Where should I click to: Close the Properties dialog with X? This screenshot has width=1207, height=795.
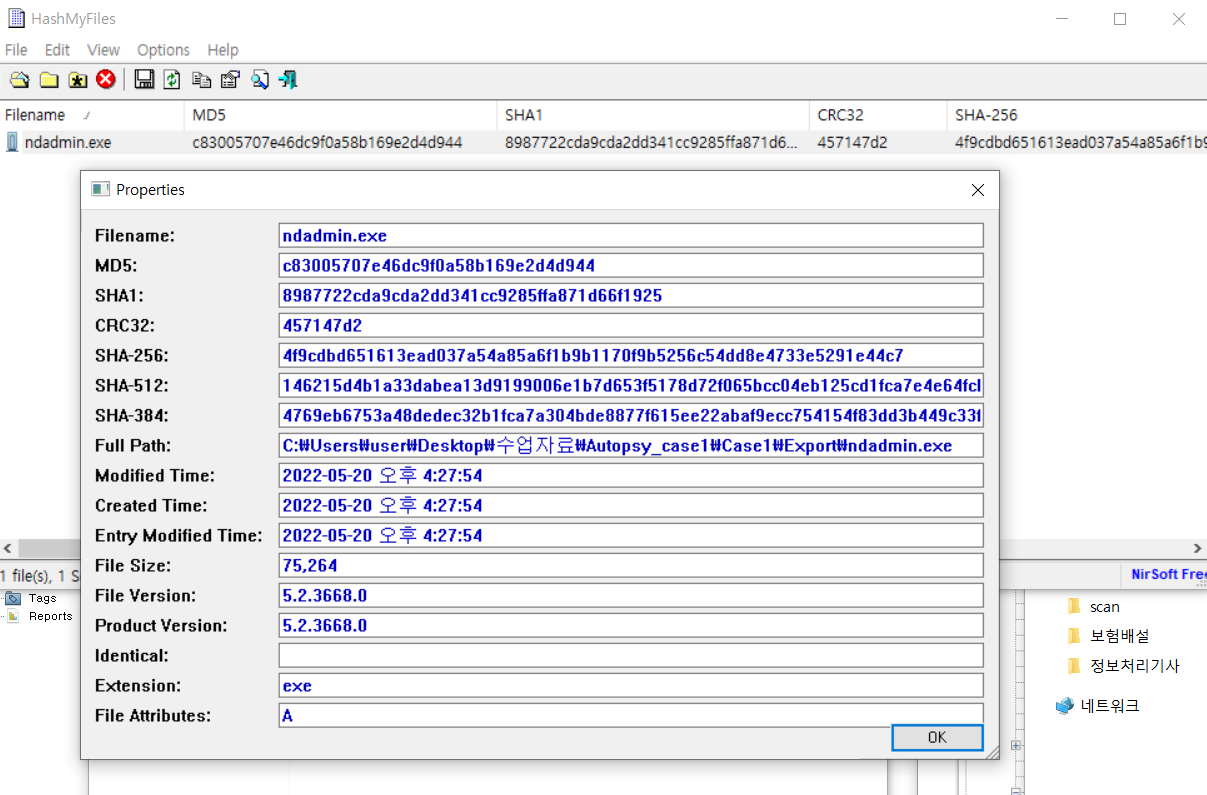click(978, 189)
